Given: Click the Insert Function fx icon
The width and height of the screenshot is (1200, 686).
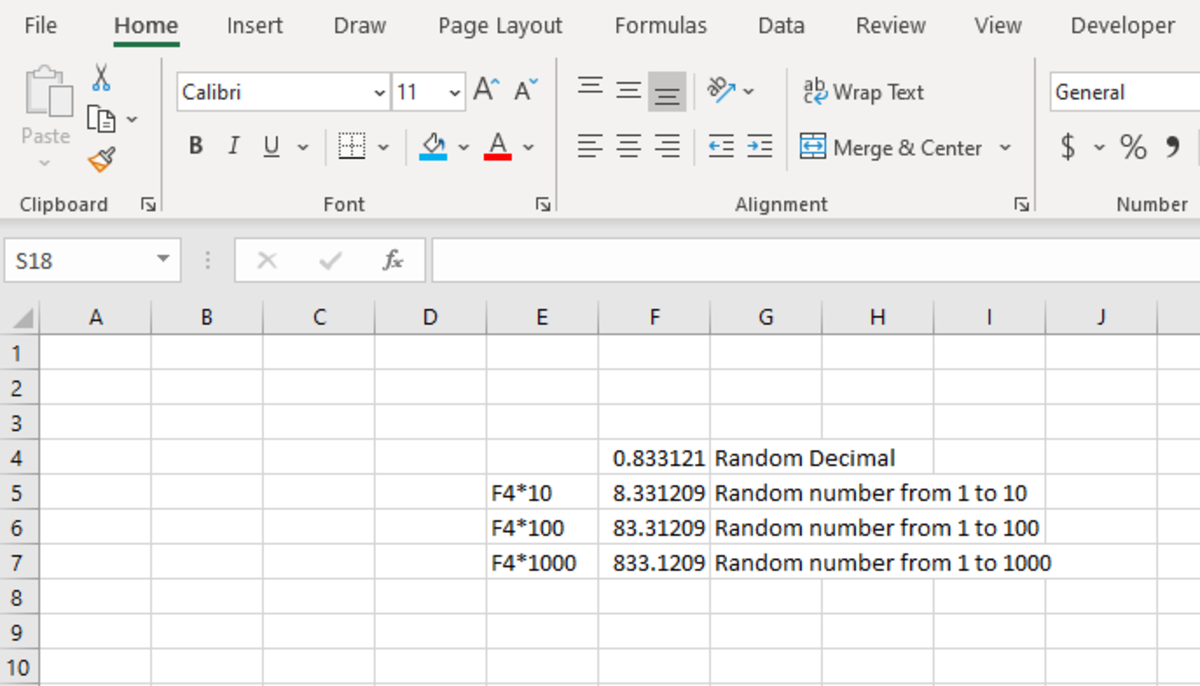Looking at the screenshot, I should tap(393, 261).
